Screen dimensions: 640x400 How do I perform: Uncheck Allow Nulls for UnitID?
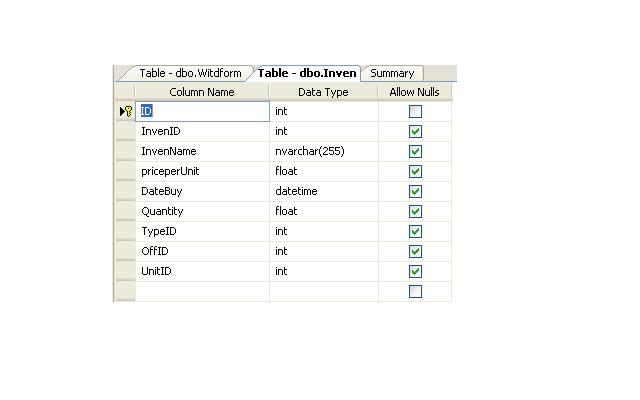415,271
